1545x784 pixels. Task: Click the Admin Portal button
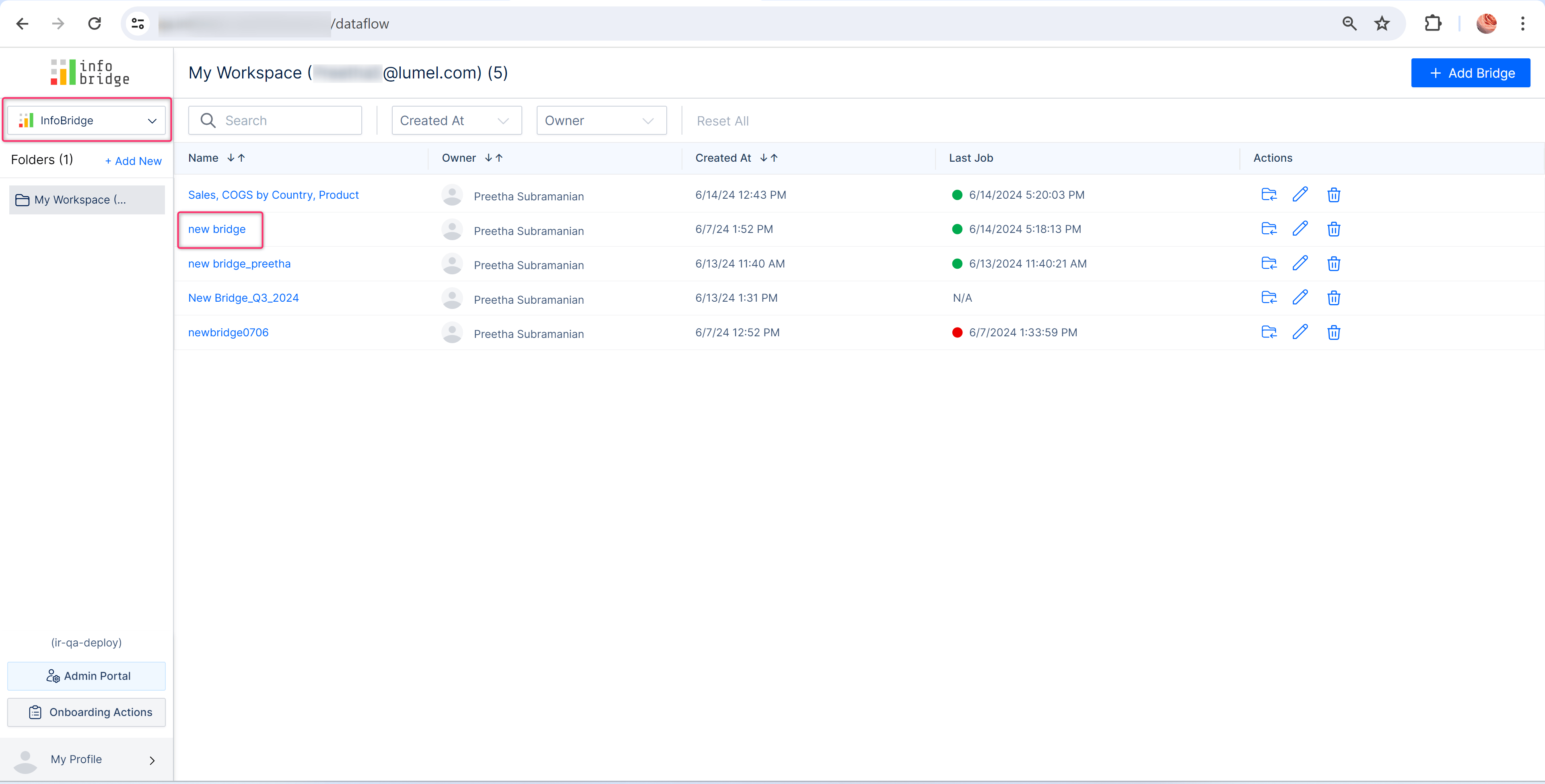click(x=87, y=676)
